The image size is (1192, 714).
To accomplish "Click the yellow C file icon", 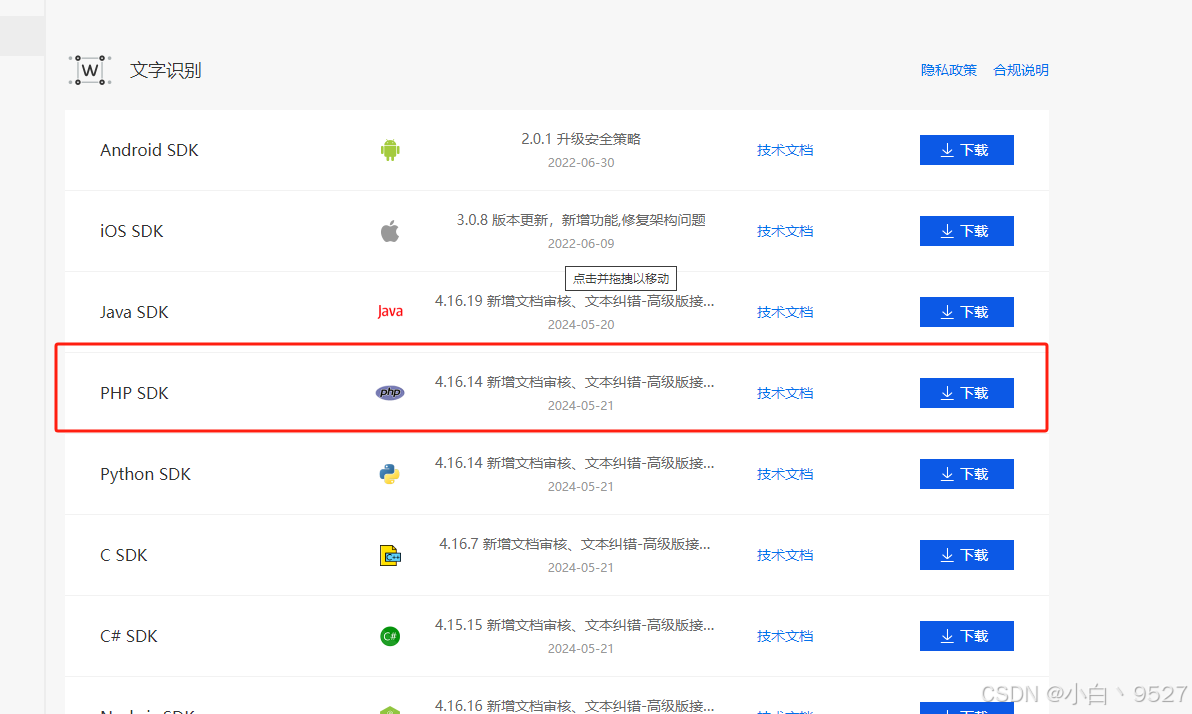I will tap(390, 555).
